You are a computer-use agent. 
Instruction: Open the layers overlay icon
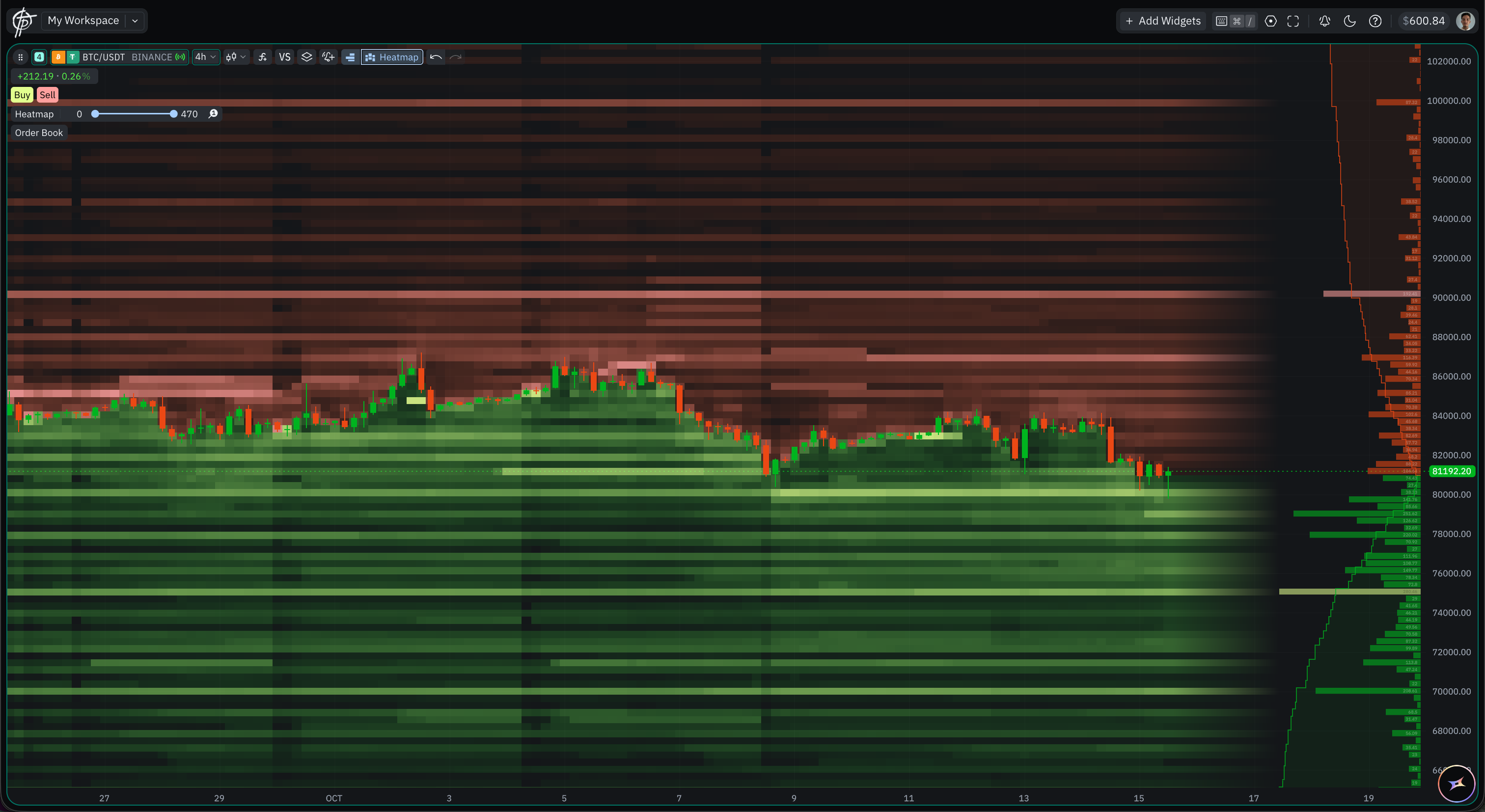tap(307, 57)
